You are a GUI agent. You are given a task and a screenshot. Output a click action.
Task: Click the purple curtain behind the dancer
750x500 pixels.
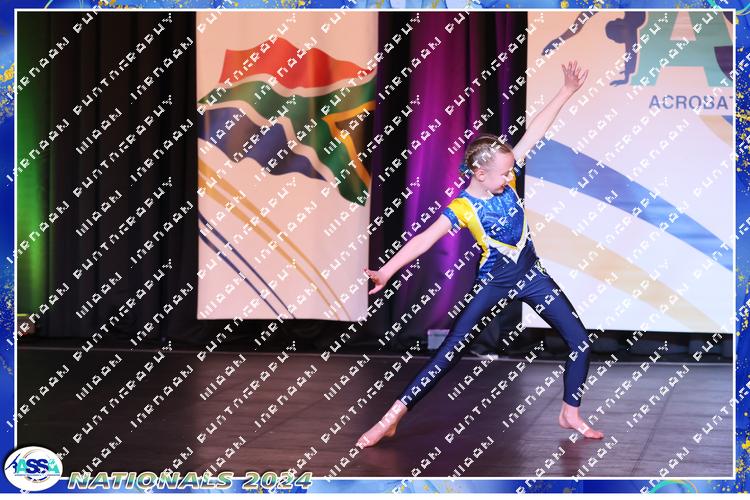420,150
